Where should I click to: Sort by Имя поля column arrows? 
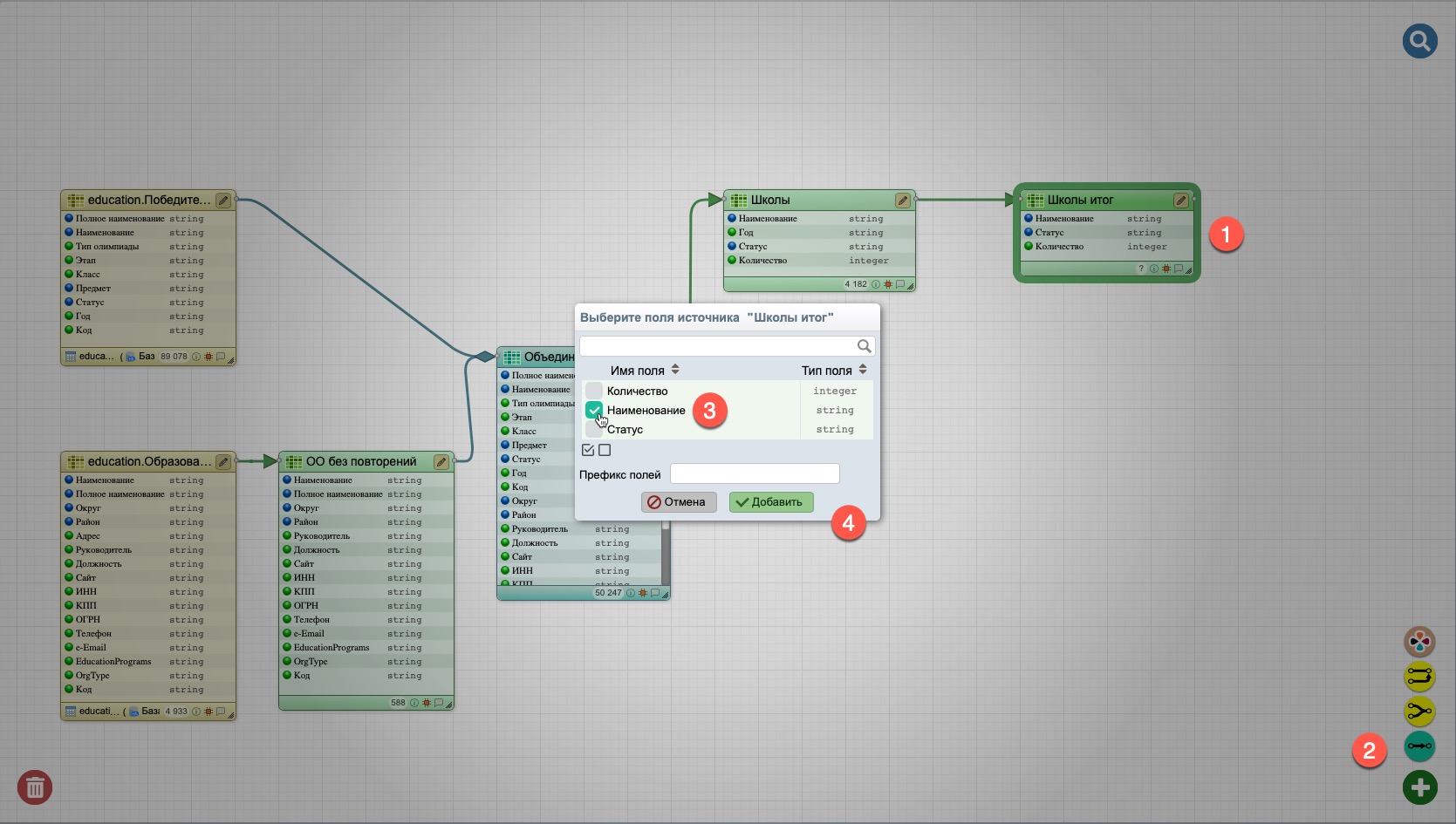[x=675, y=370]
